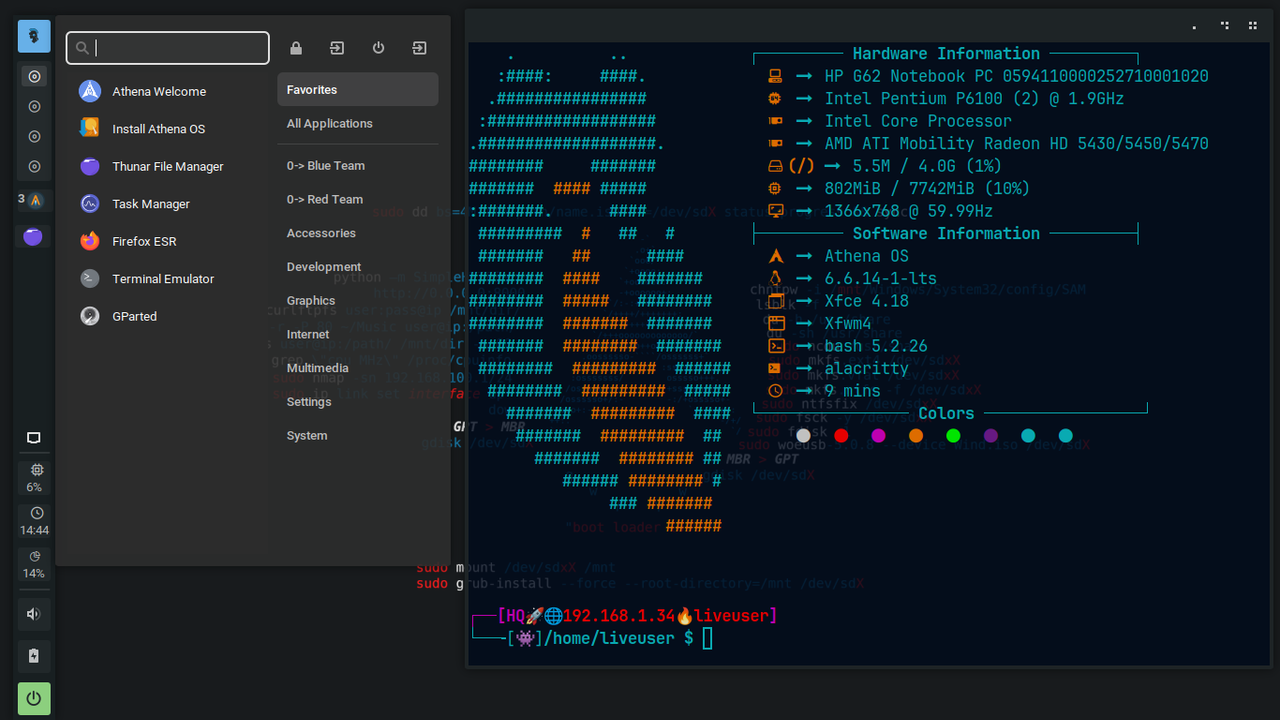Screen dimensions: 1280x720
Task: Open the 0-> Blue Team category
Action: pos(358,165)
